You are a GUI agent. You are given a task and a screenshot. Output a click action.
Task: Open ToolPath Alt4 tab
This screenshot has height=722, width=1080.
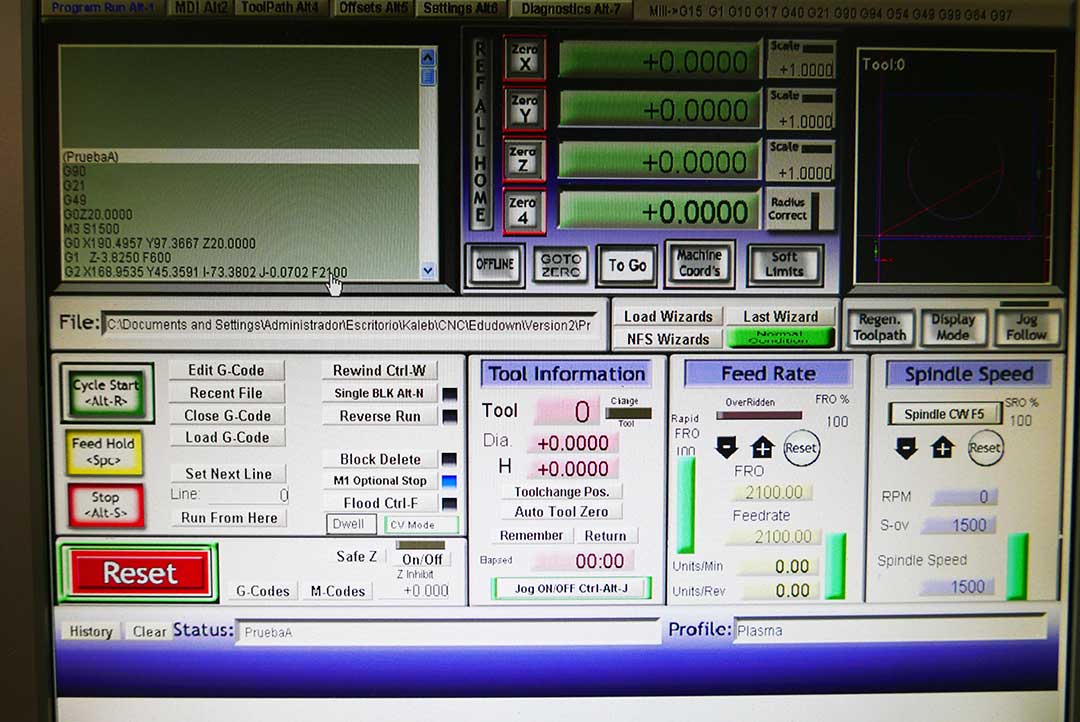click(280, 8)
